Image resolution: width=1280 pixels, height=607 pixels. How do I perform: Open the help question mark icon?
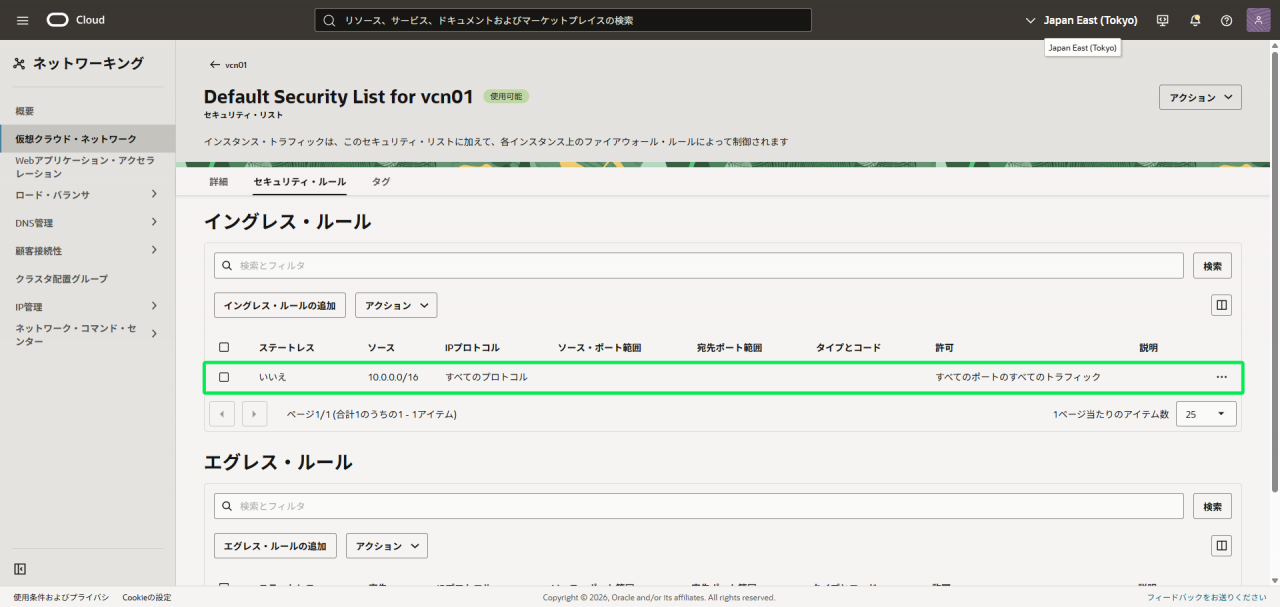point(1227,20)
